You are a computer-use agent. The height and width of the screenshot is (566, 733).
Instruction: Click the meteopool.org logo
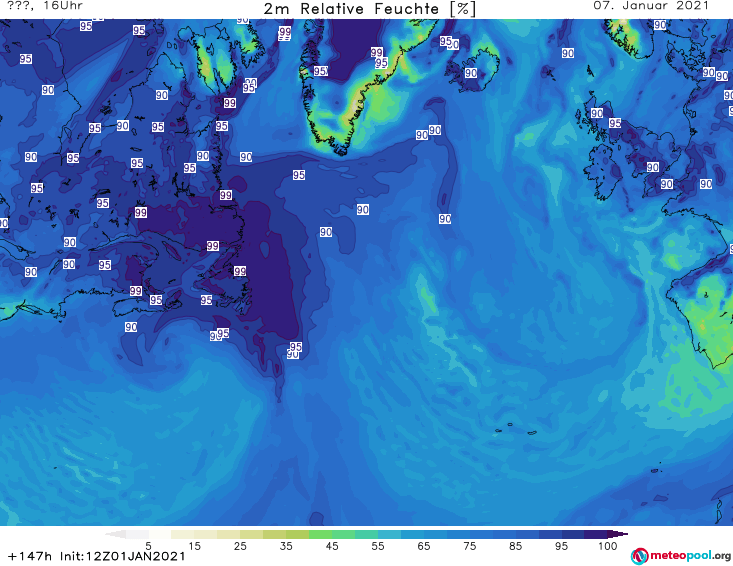click(681, 556)
